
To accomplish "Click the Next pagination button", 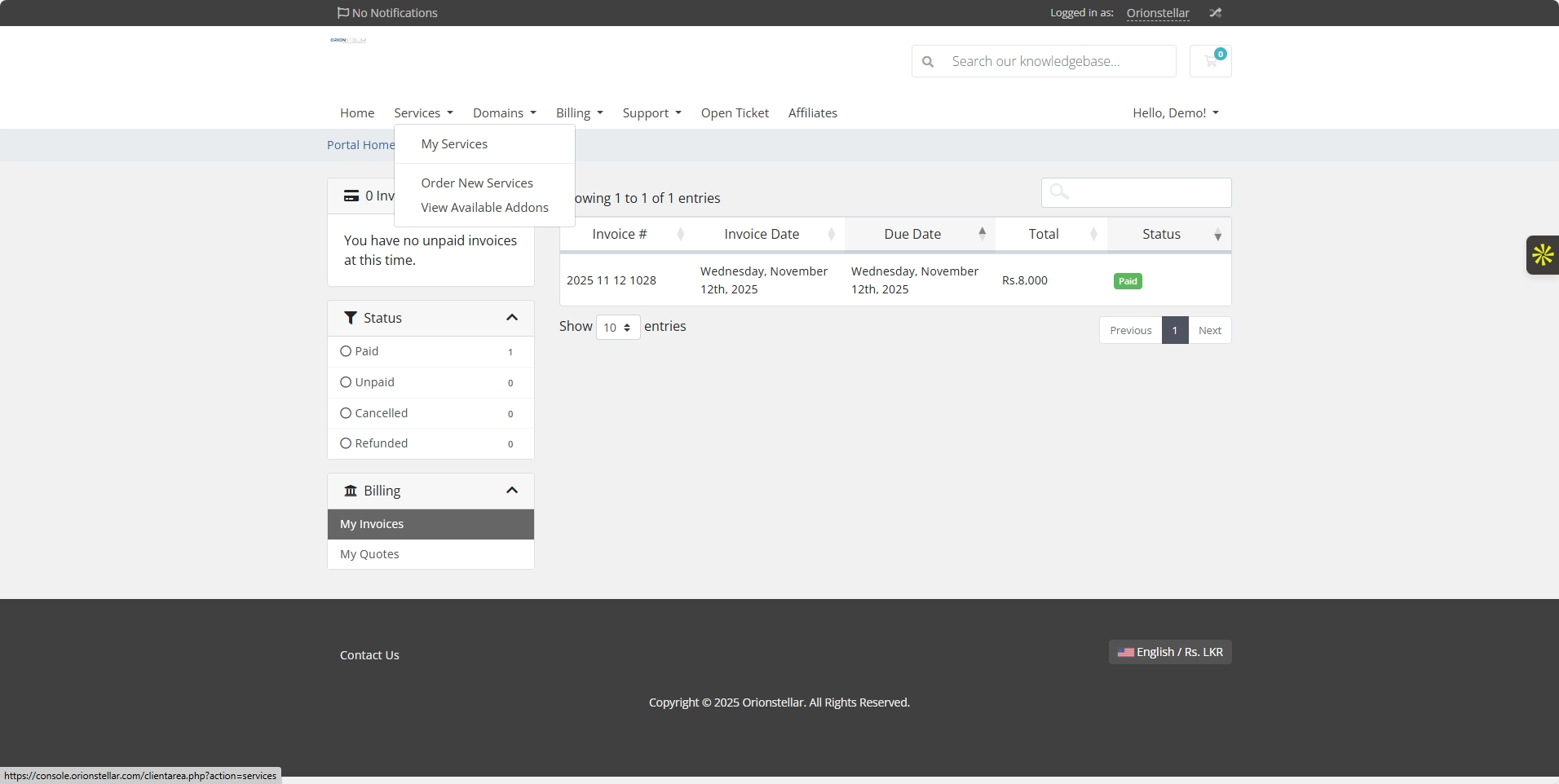I will coord(1209,331).
